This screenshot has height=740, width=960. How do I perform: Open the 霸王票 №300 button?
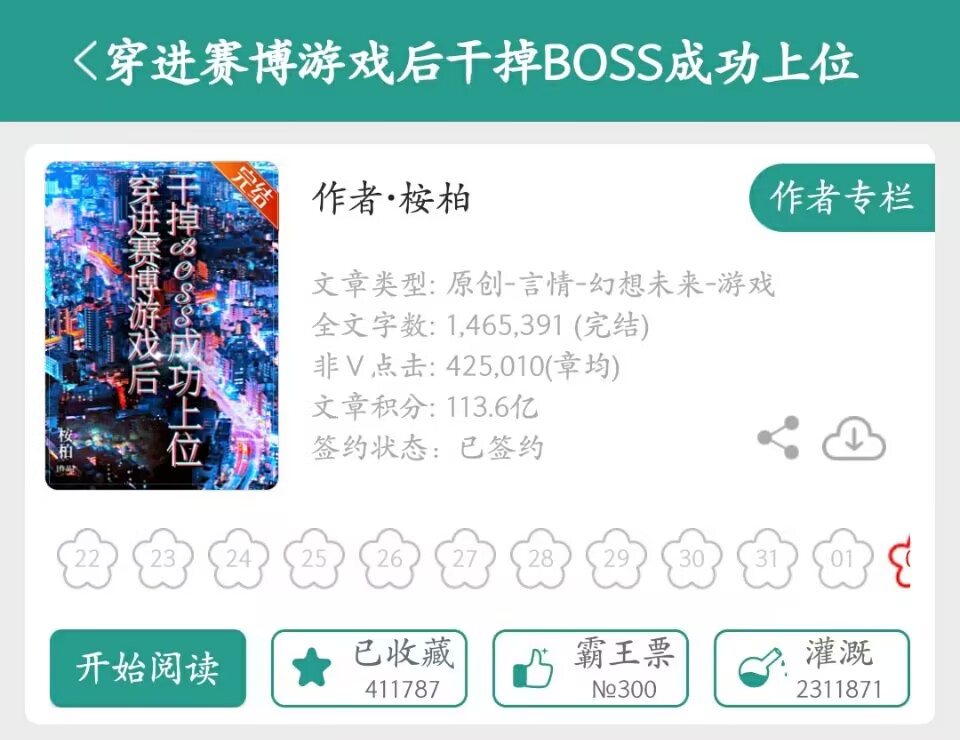pos(590,668)
